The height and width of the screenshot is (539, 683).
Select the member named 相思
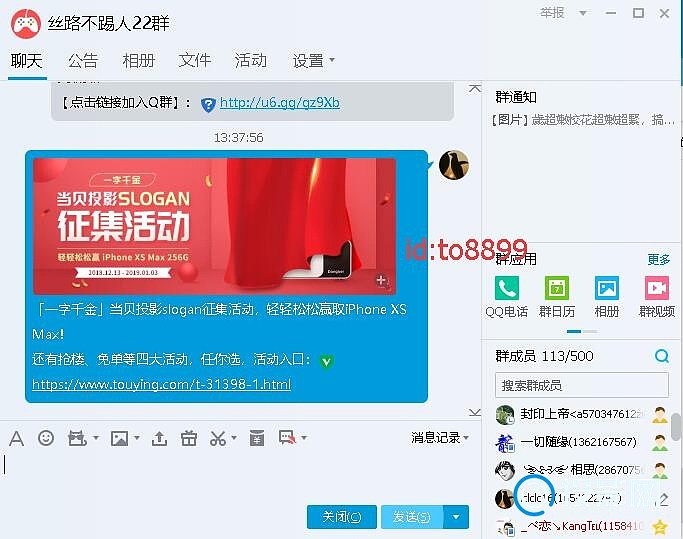point(582,470)
